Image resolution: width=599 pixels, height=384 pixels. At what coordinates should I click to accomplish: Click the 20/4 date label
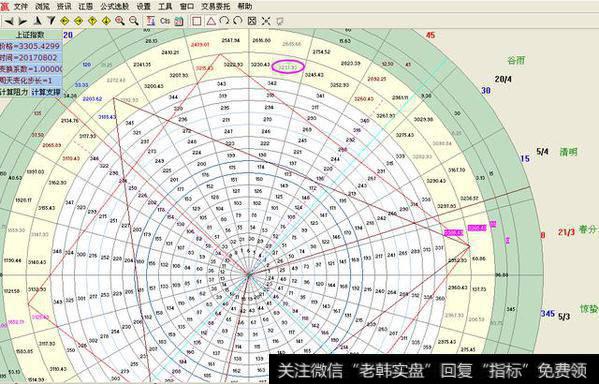coord(503,79)
